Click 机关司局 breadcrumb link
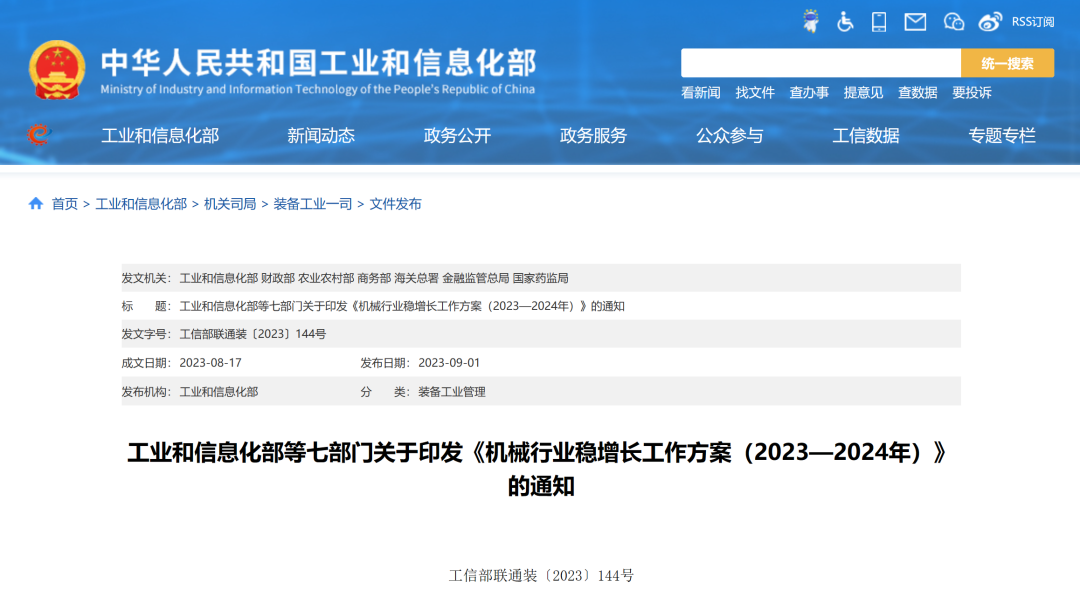Image resolution: width=1080 pixels, height=603 pixels. click(x=230, y=204)
